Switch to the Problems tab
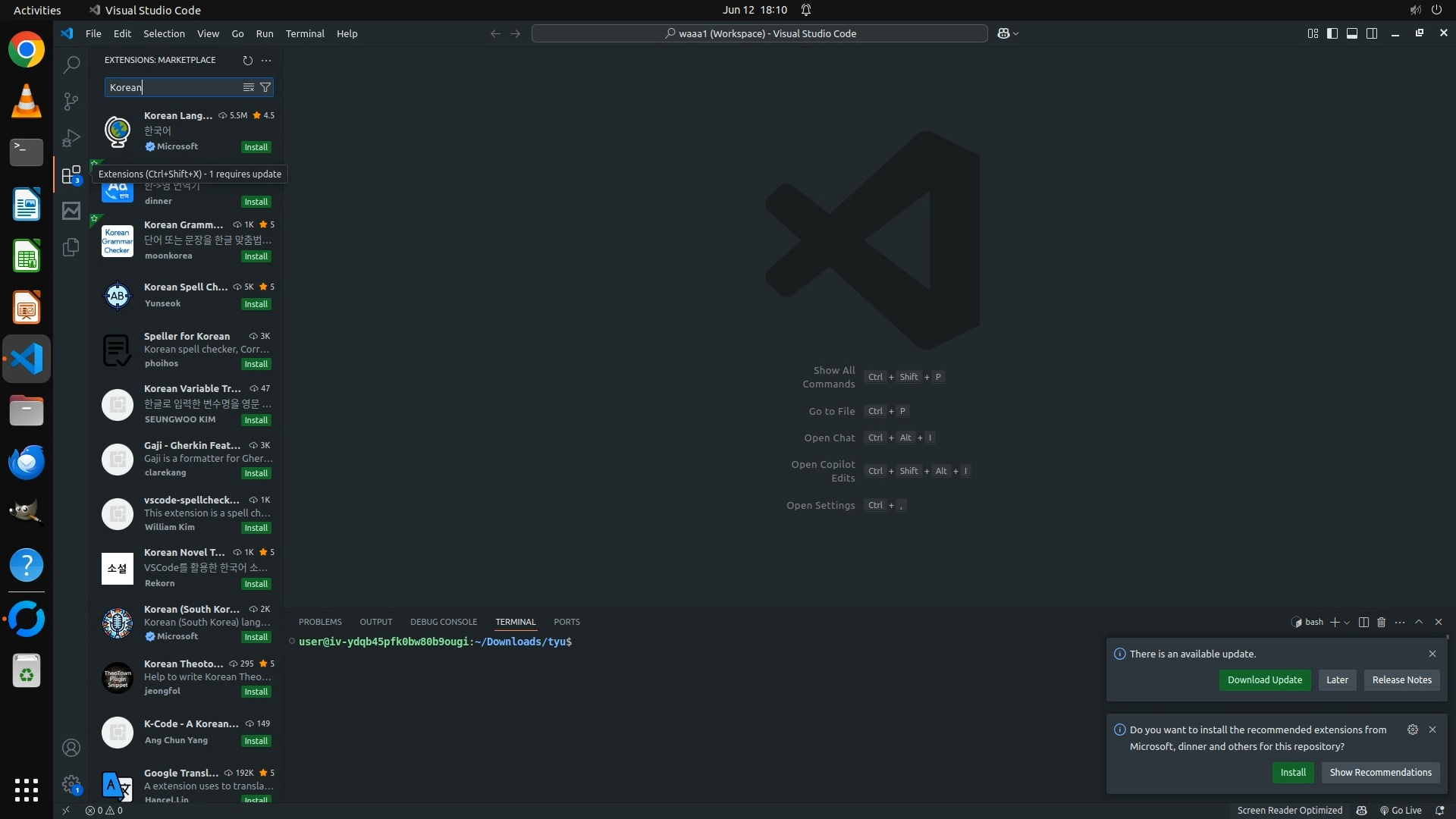Image resolution: width=1456 pixels, height=819 pixels. 320,622
